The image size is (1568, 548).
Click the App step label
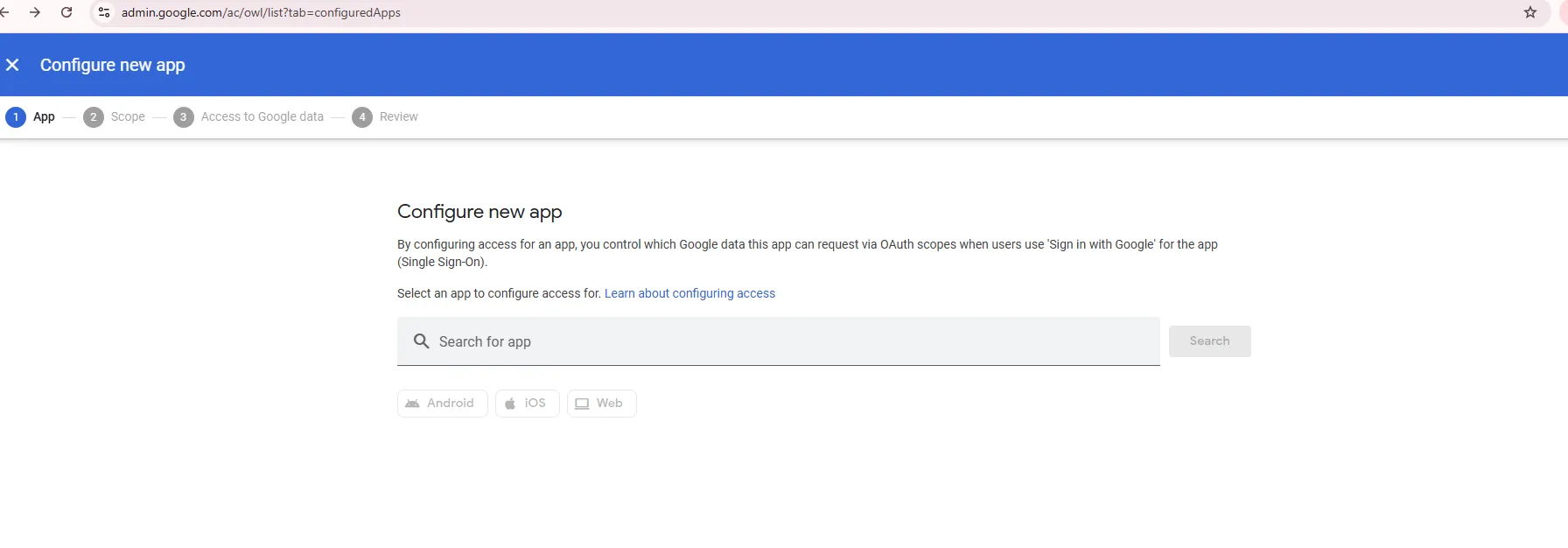[x=44, y=117]
